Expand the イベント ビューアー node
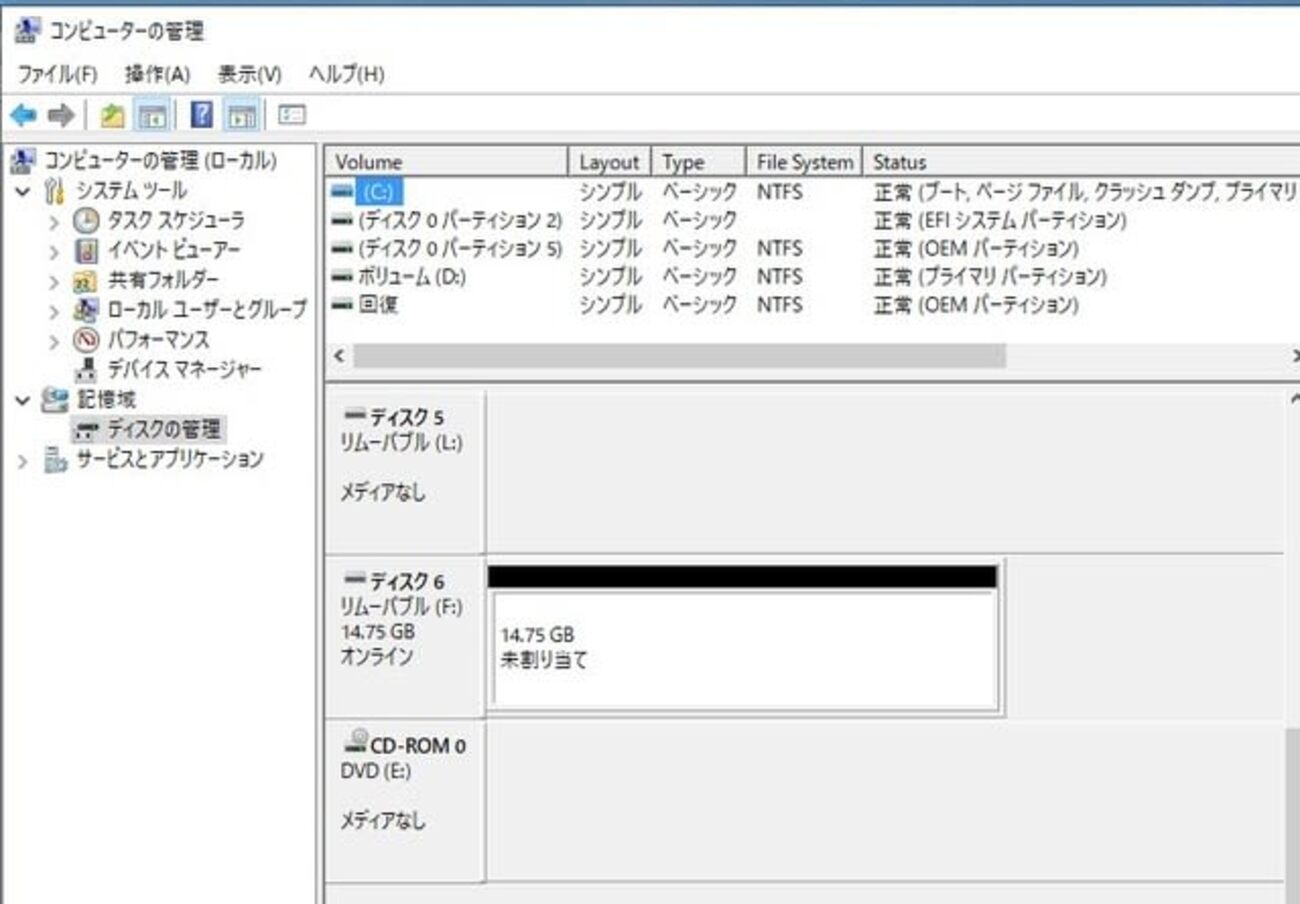1300x904 pixels. [55, 251]
